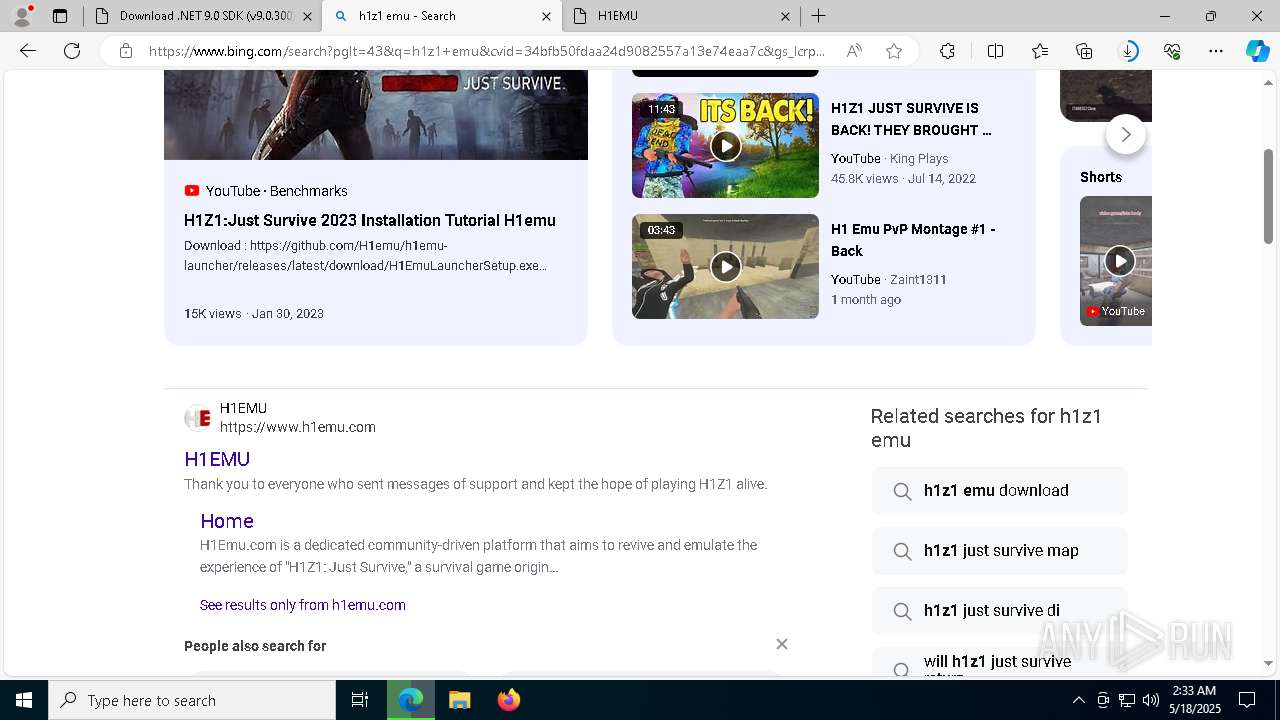This screenshot has height=720, width=1280.
Task: Open Browser essentials icon
Action: coord(1172,51)
